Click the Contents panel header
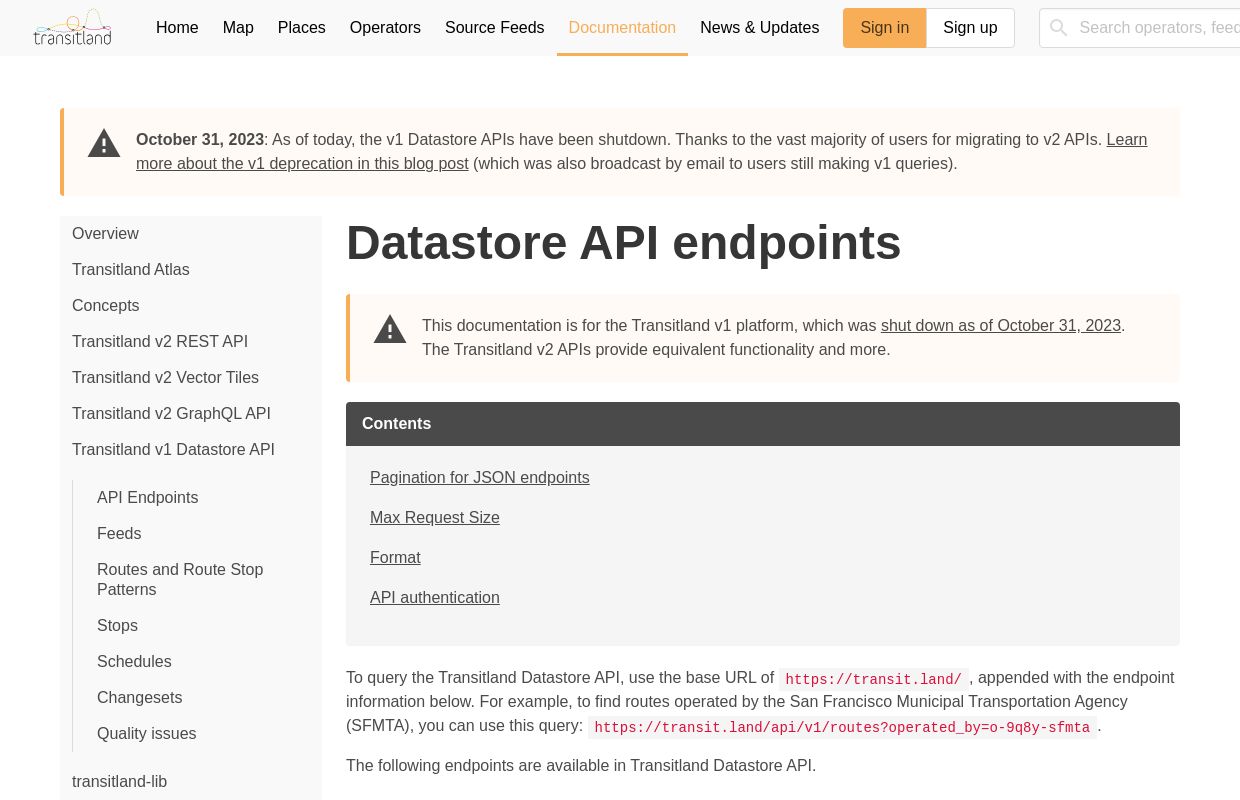This screenshot has height=800, width=1240. coord(763,424)
